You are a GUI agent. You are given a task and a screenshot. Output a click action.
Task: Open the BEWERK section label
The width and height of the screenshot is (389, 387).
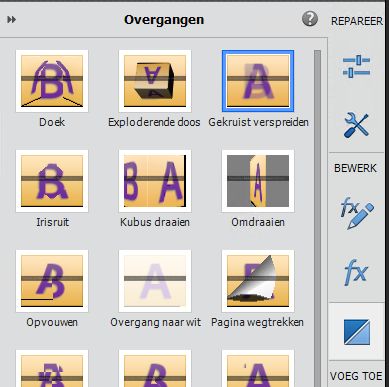click(355, 168)
